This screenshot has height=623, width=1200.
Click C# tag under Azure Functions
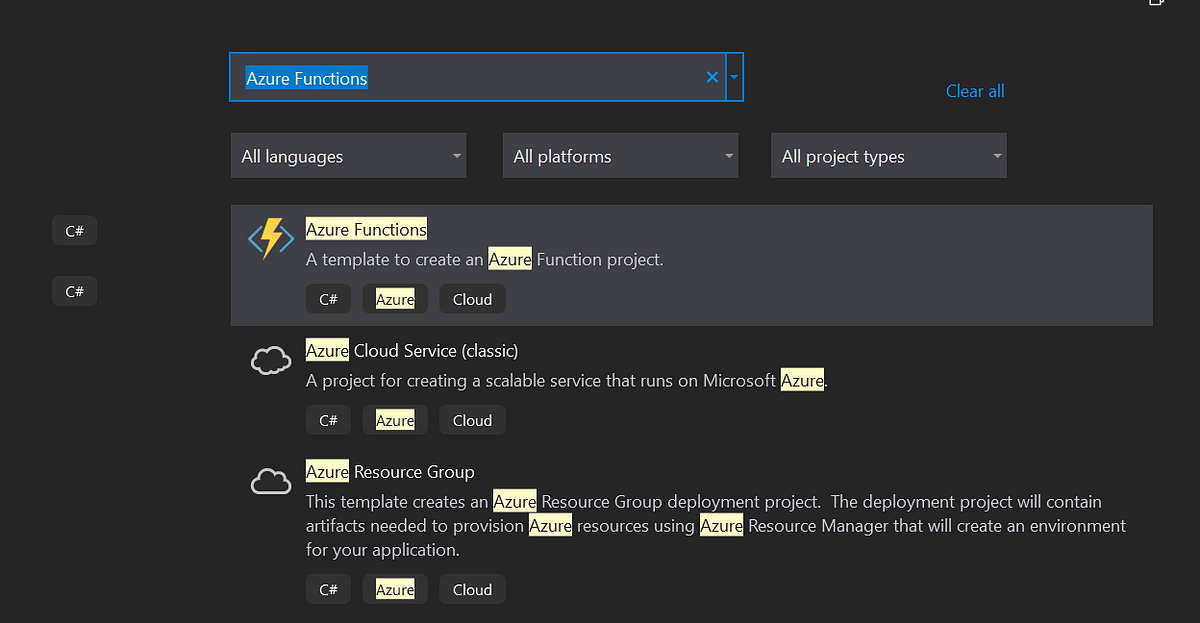pos(328,299)
